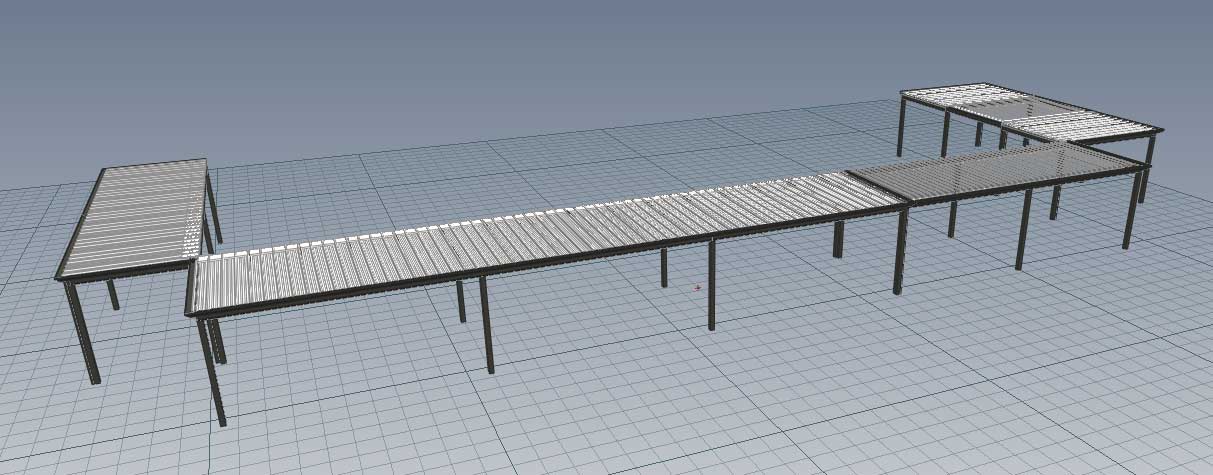Viewport: 1213px width, 475px height.
Task: Click the small red cross marker under the conveyor
Action: 697,288
